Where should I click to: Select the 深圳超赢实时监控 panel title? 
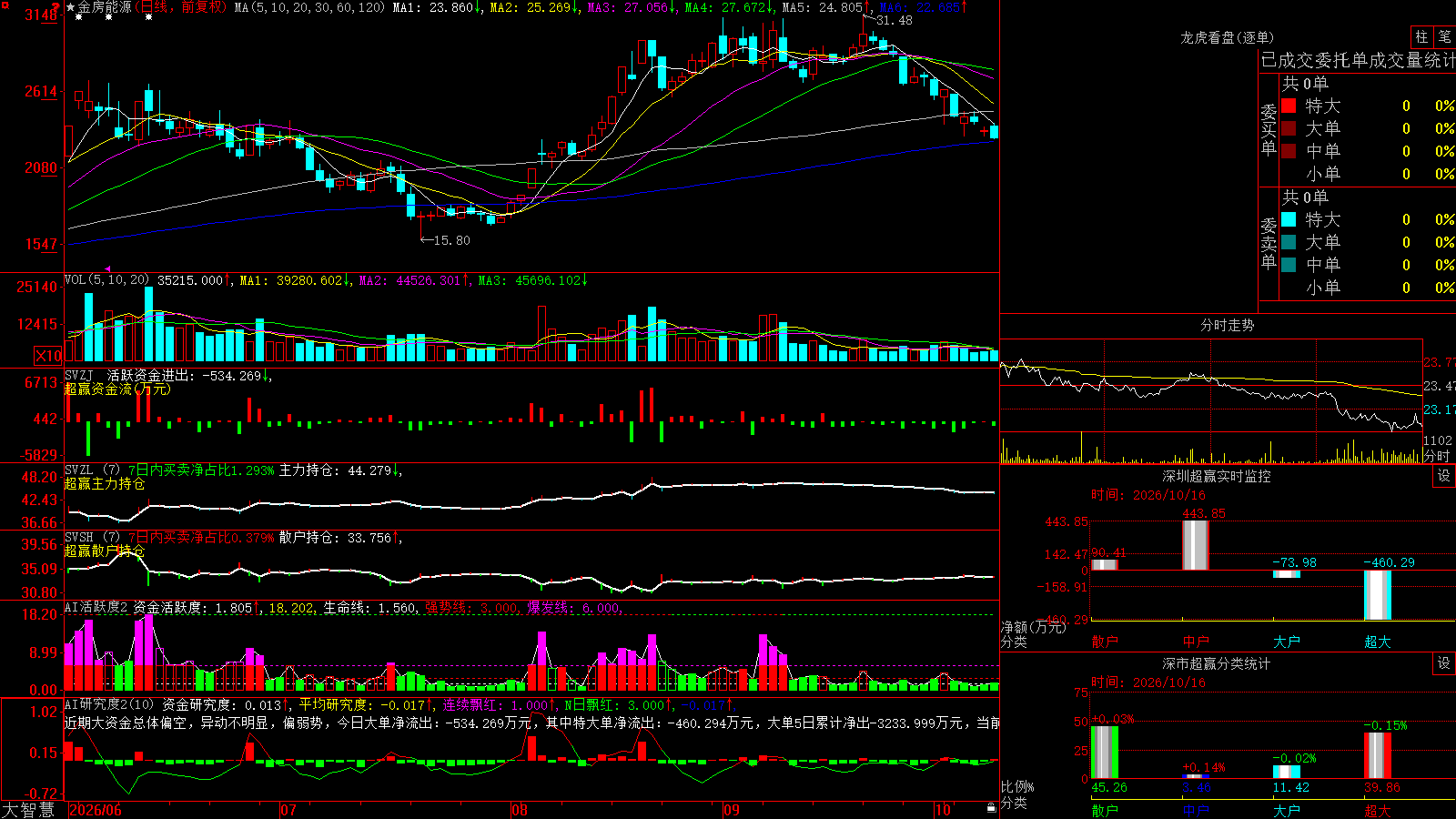point(1217,476)
